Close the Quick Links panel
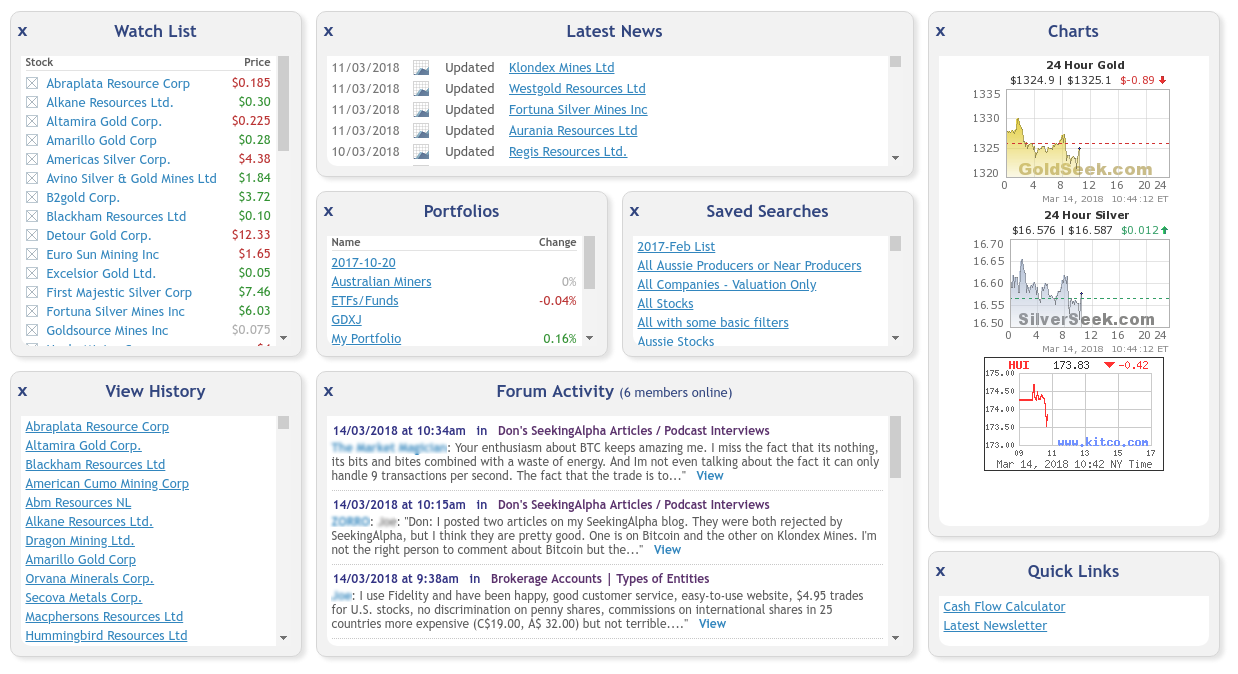The image size is (1238, 674). [x=941, y=572]
